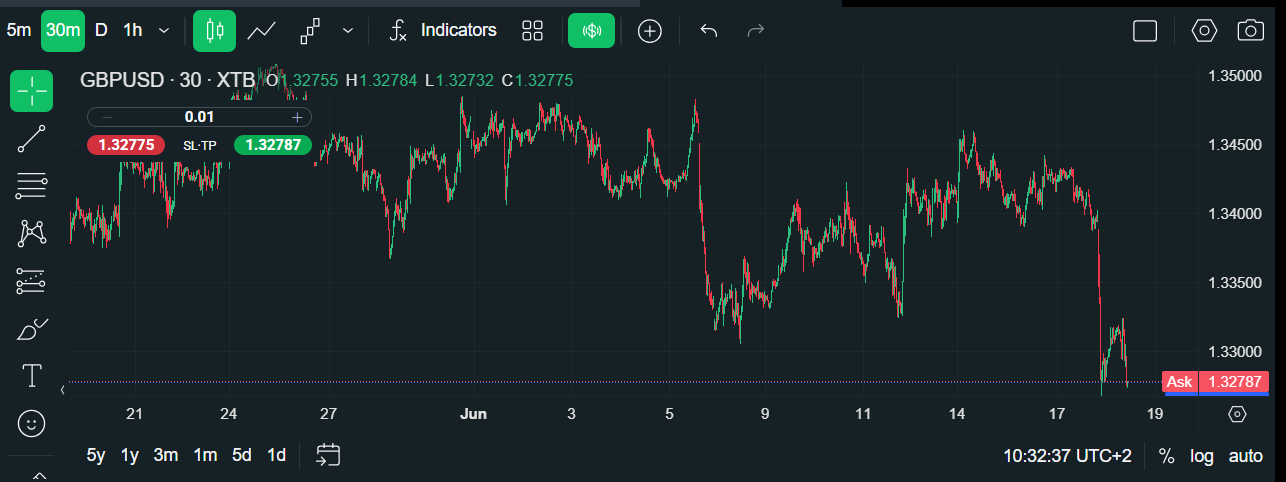Open the SL·TP settings
Viewport: 1286px width, 482px height.
(x=199, y=145)
